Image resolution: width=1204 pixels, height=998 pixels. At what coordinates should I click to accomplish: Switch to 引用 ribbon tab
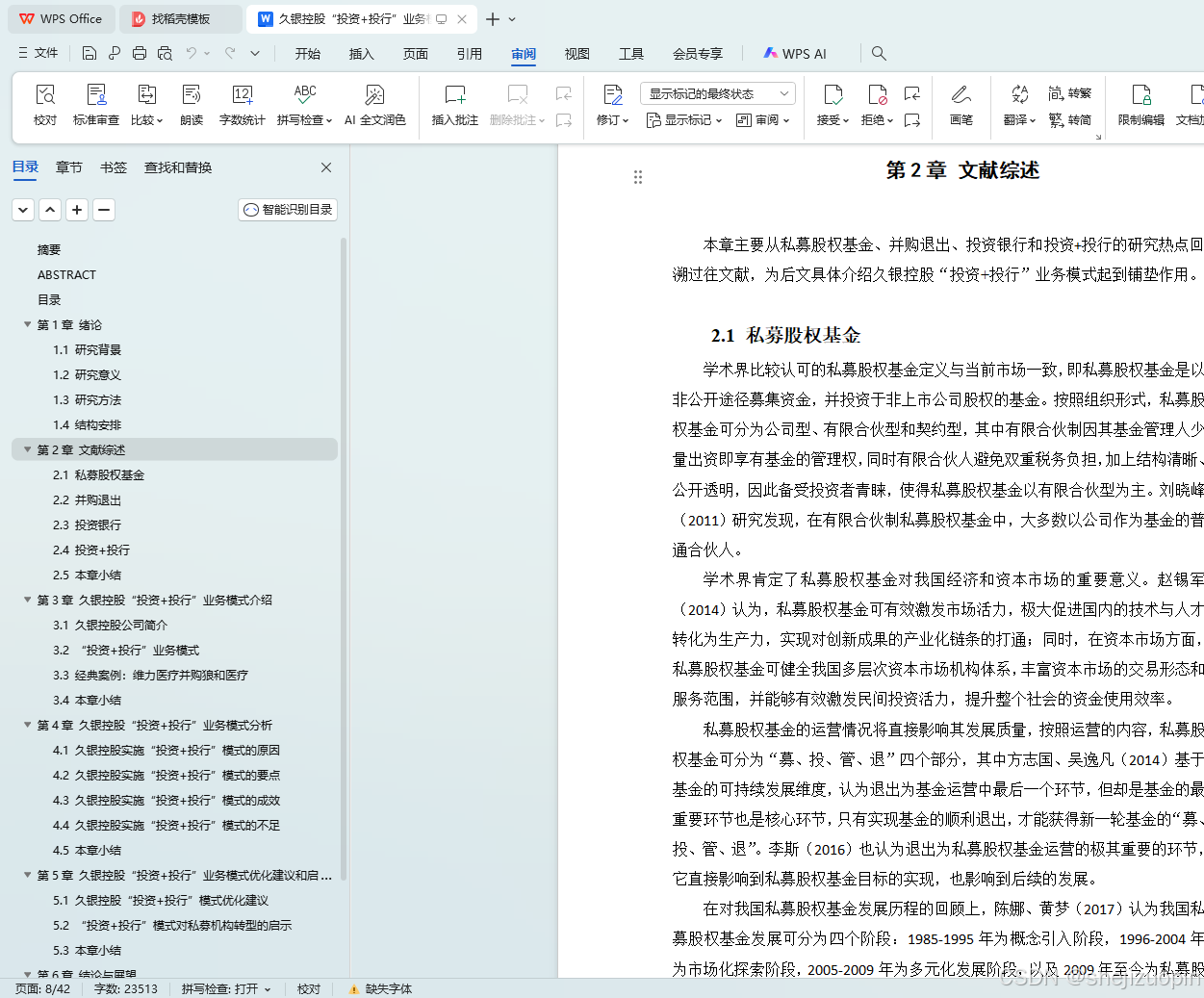[x=470, y=54]
